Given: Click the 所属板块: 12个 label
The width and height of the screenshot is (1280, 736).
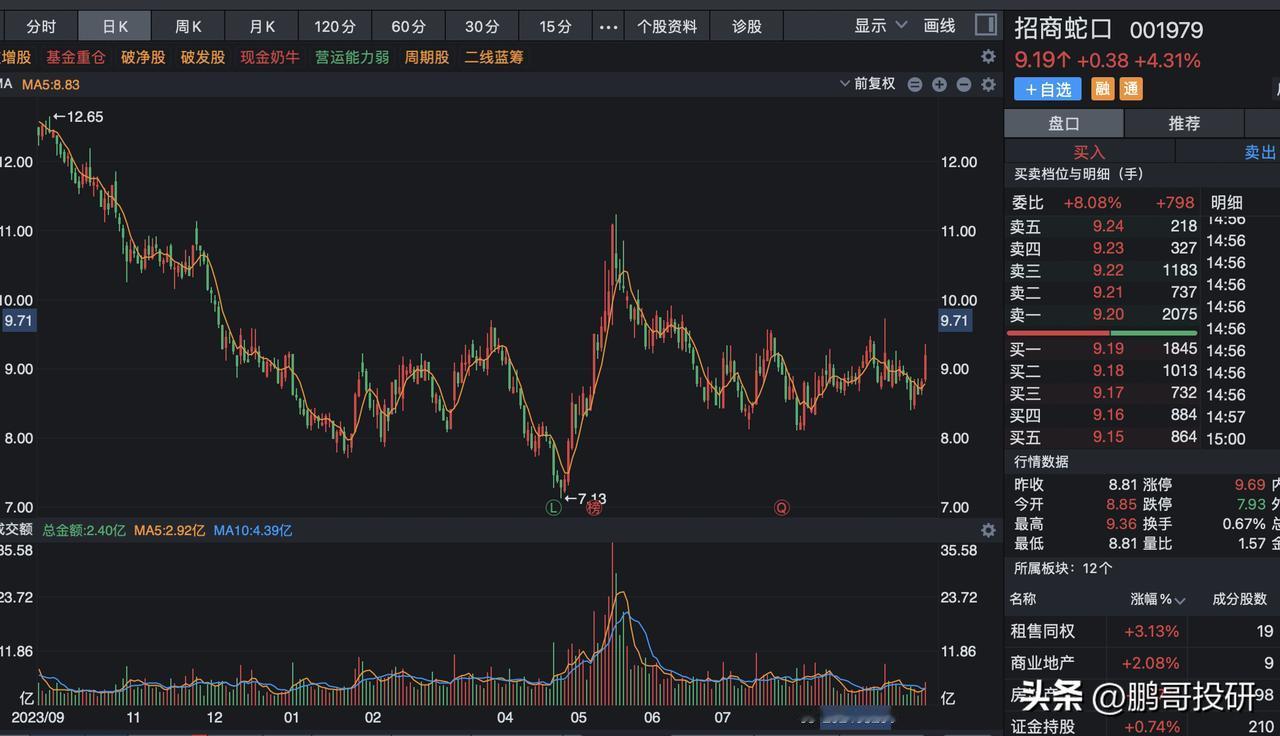Looking at the screenshot, I should [1063, 568].
